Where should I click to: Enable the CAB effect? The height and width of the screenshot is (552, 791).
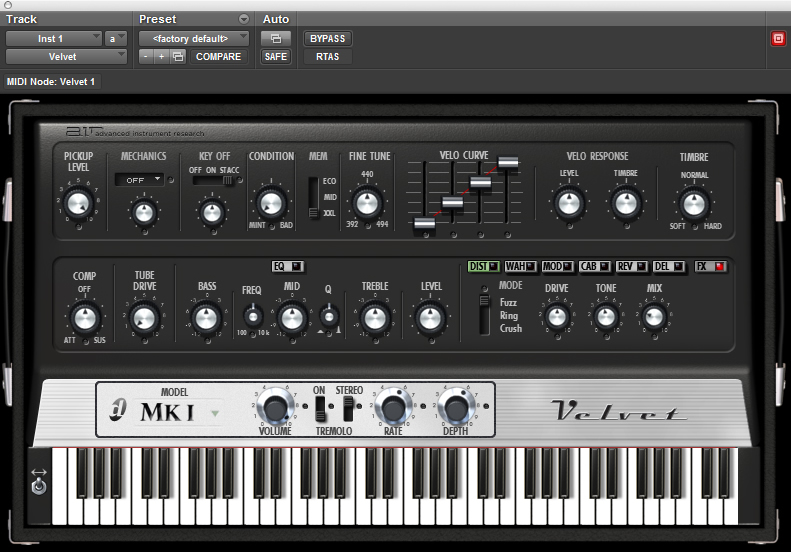click(594, 266)
